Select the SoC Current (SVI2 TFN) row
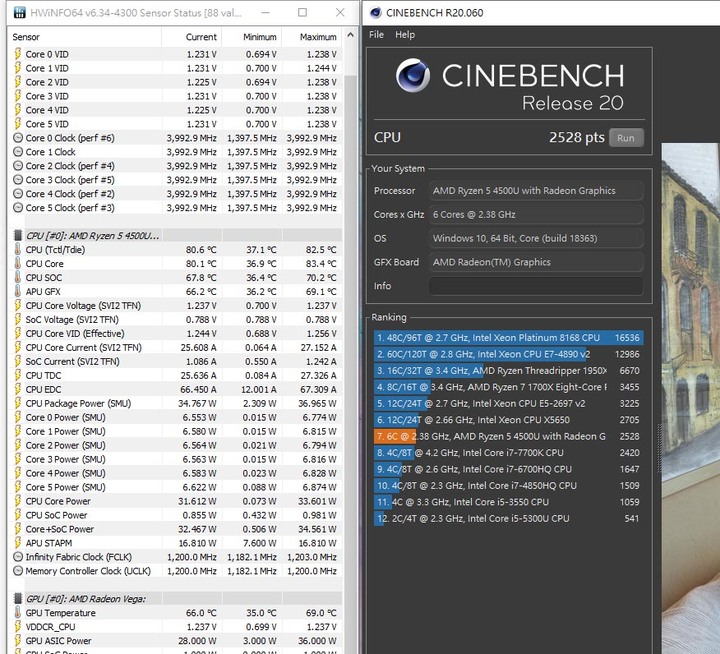720x654 pixels. tap(176, 361)
